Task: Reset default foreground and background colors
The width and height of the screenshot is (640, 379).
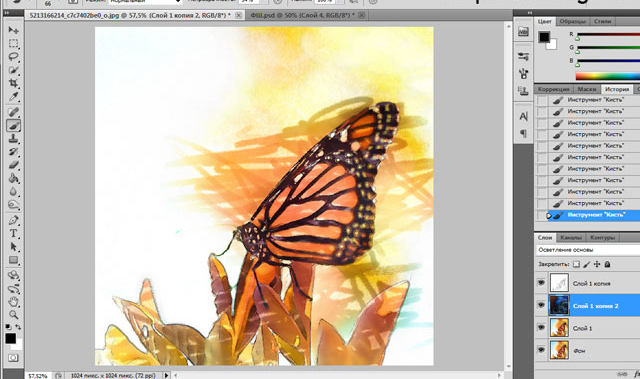Action: coord(8,327)
